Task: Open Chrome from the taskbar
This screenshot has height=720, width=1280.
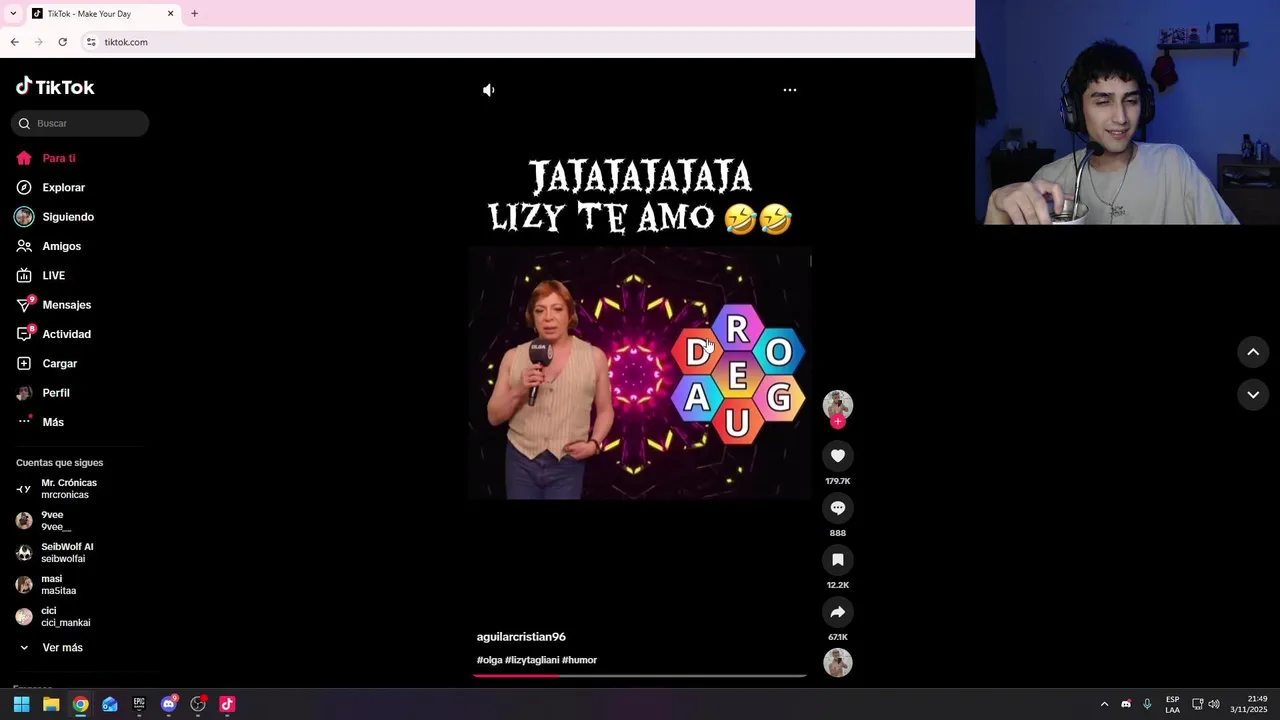Action: 80,704
